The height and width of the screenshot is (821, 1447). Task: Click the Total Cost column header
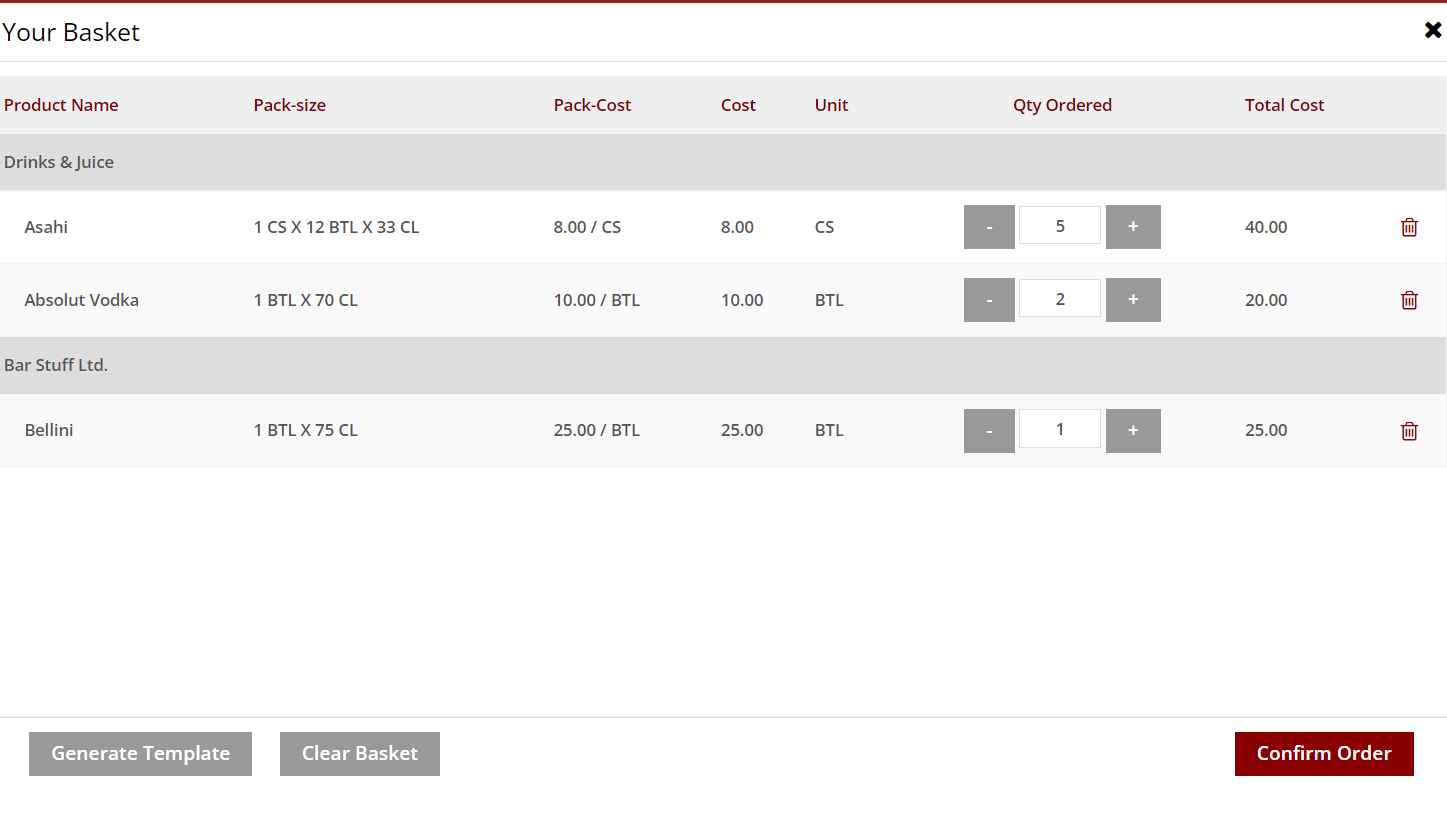(1284, 105)
